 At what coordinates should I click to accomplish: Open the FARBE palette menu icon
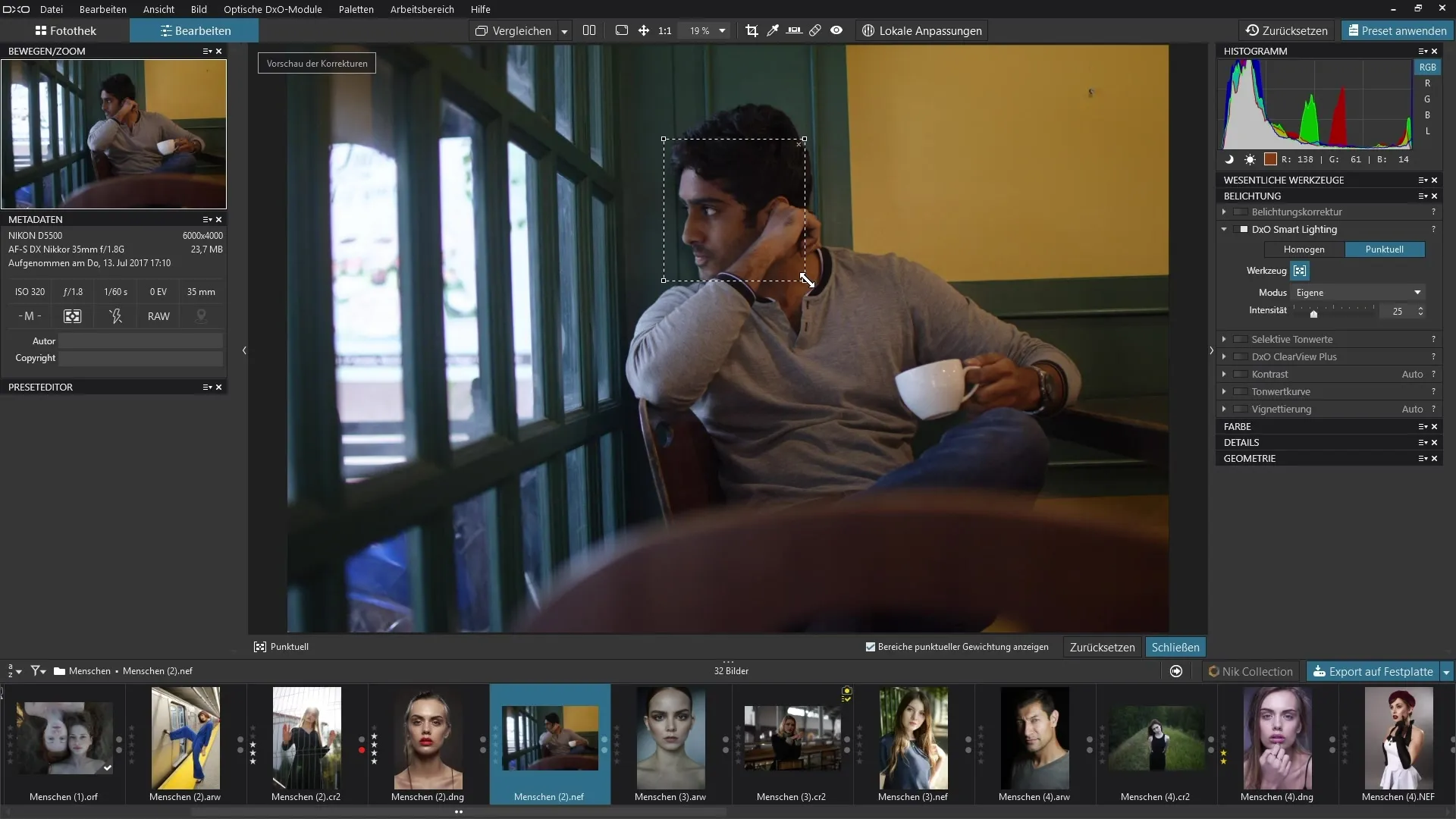click(x=1423, y=427)
